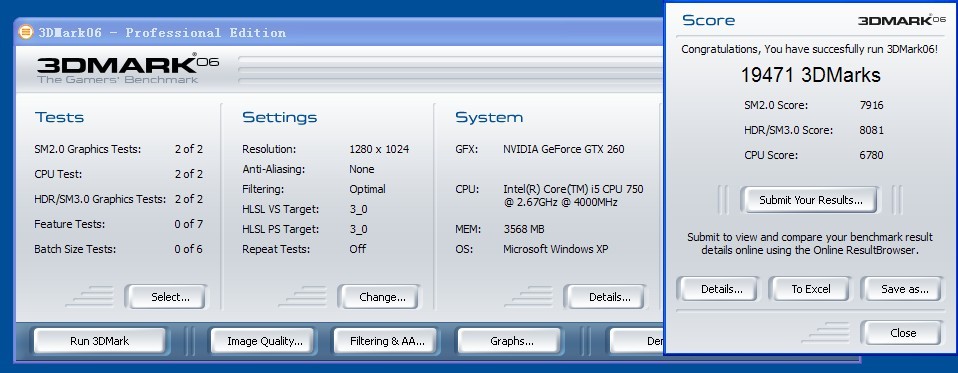Click the 3DMARK06 logo in main window
Image resolution: width=958 pixels, height=373 pixels.
pos(127,68)
